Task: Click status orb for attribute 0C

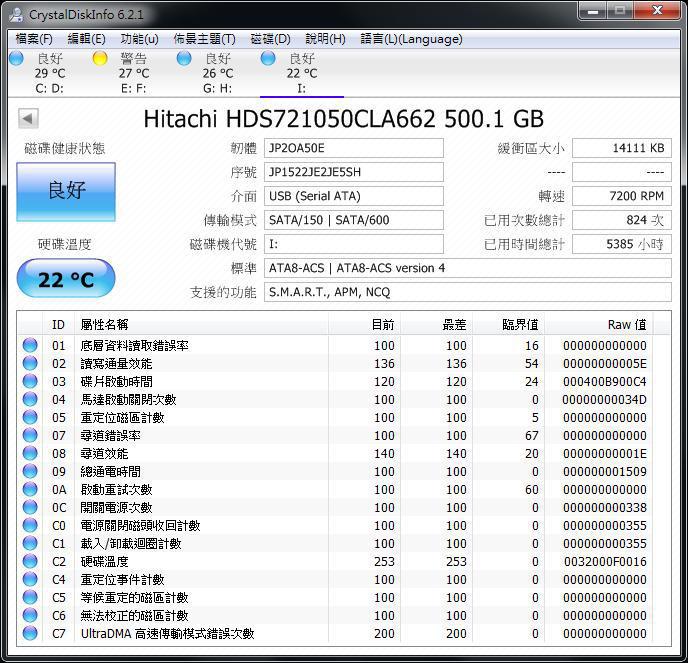Action: (x=30, y=507)
